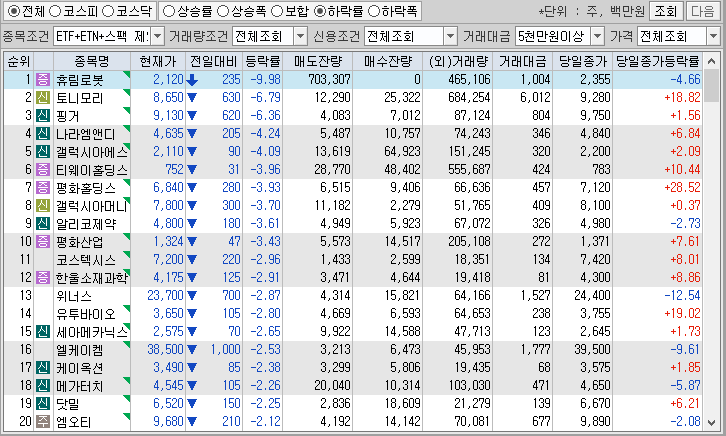Select the 코스닥 radio button
The image size is (726, 436).
pos(107,11)
